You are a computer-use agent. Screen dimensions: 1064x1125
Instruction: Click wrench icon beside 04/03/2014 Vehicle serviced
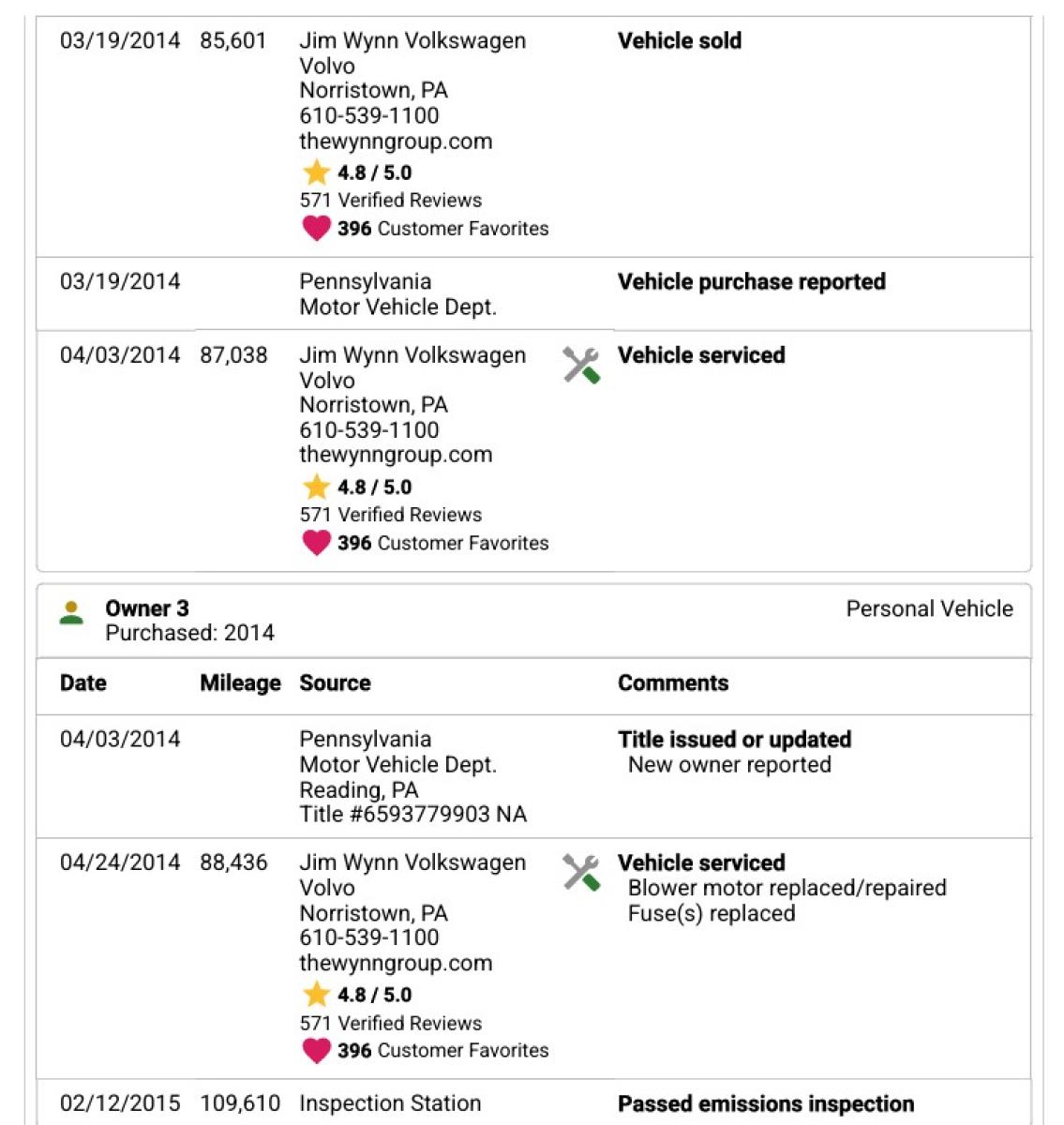click(581, 366)
